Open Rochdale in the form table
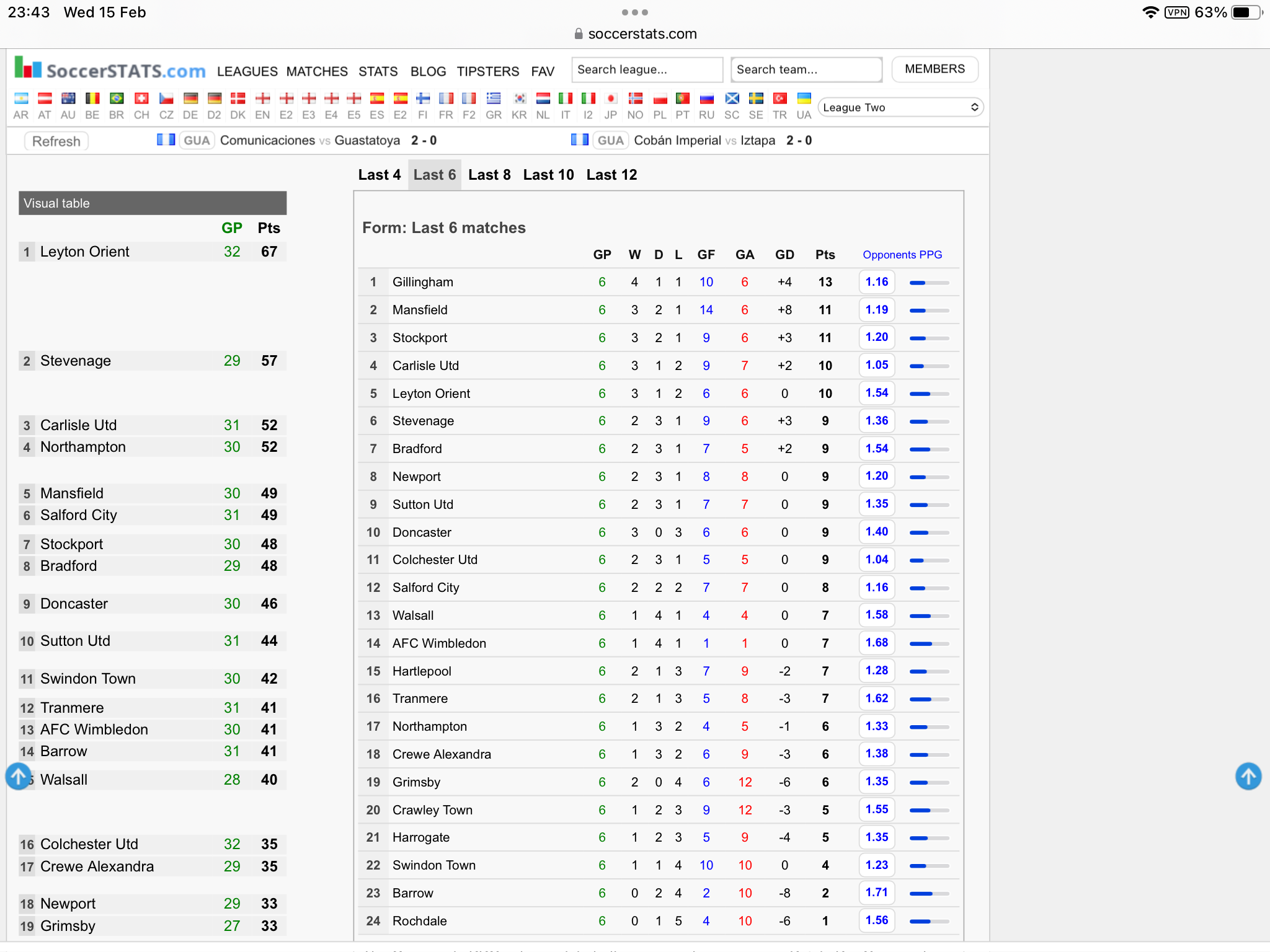The image size is (1270, 952). [x=419, y=921]
